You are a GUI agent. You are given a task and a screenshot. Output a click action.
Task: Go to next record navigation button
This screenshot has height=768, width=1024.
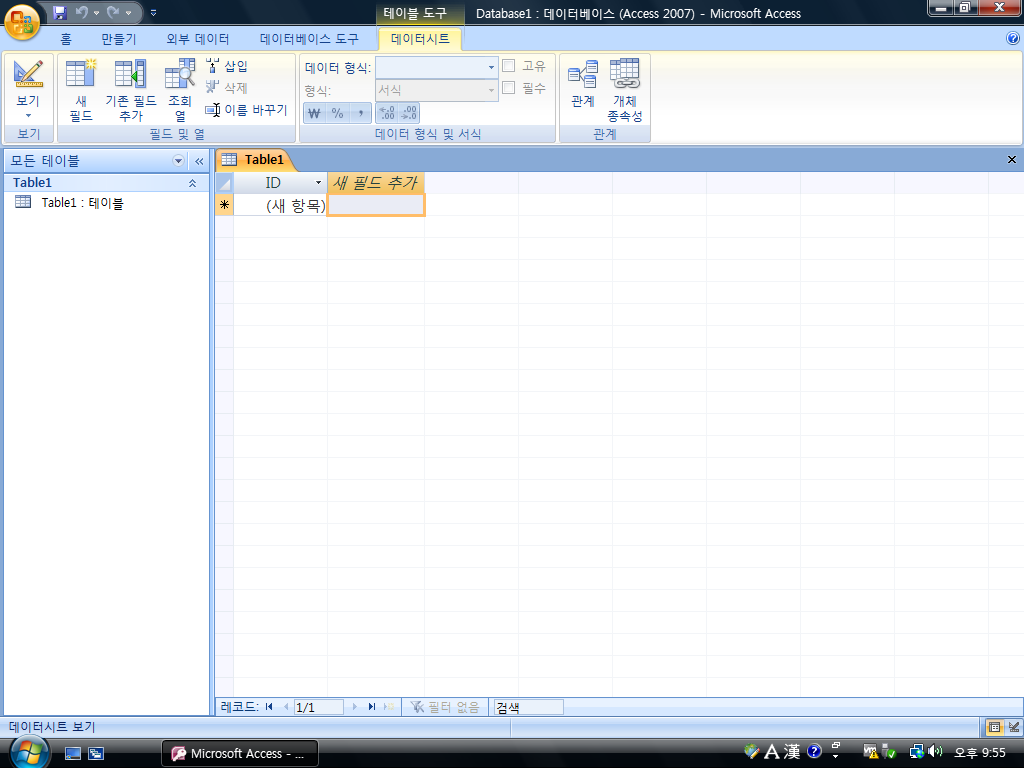[355, 707]
